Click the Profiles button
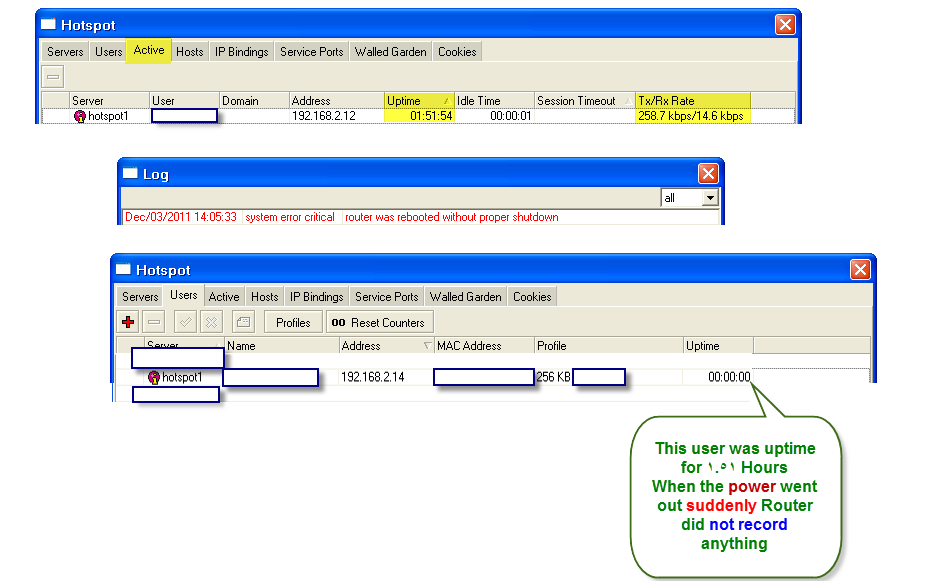 (292, 321)
